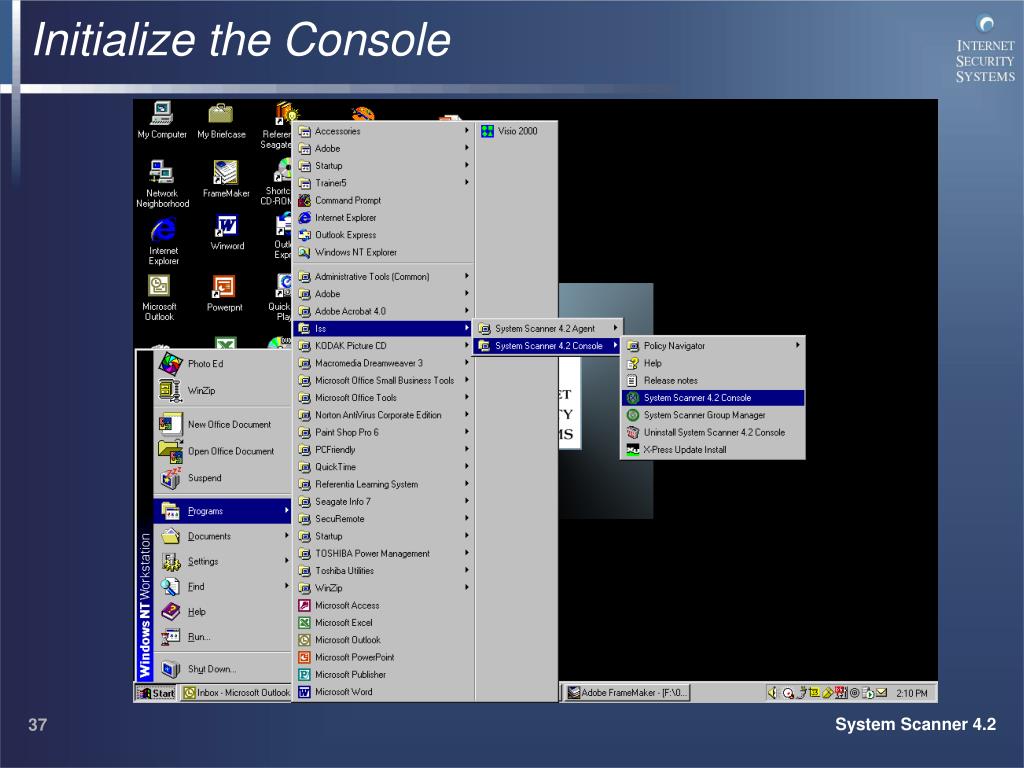Screen dimensions: 1024x768
Task: Expand Adobe Acrobat 4.0 submenu
Action: click(x=385, y=312)
